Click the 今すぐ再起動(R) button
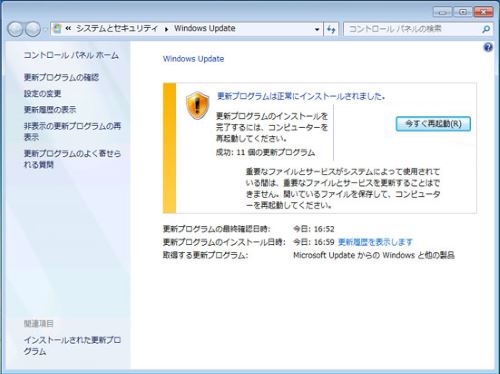This screenshot has height=374, width=500. point(433,124)
